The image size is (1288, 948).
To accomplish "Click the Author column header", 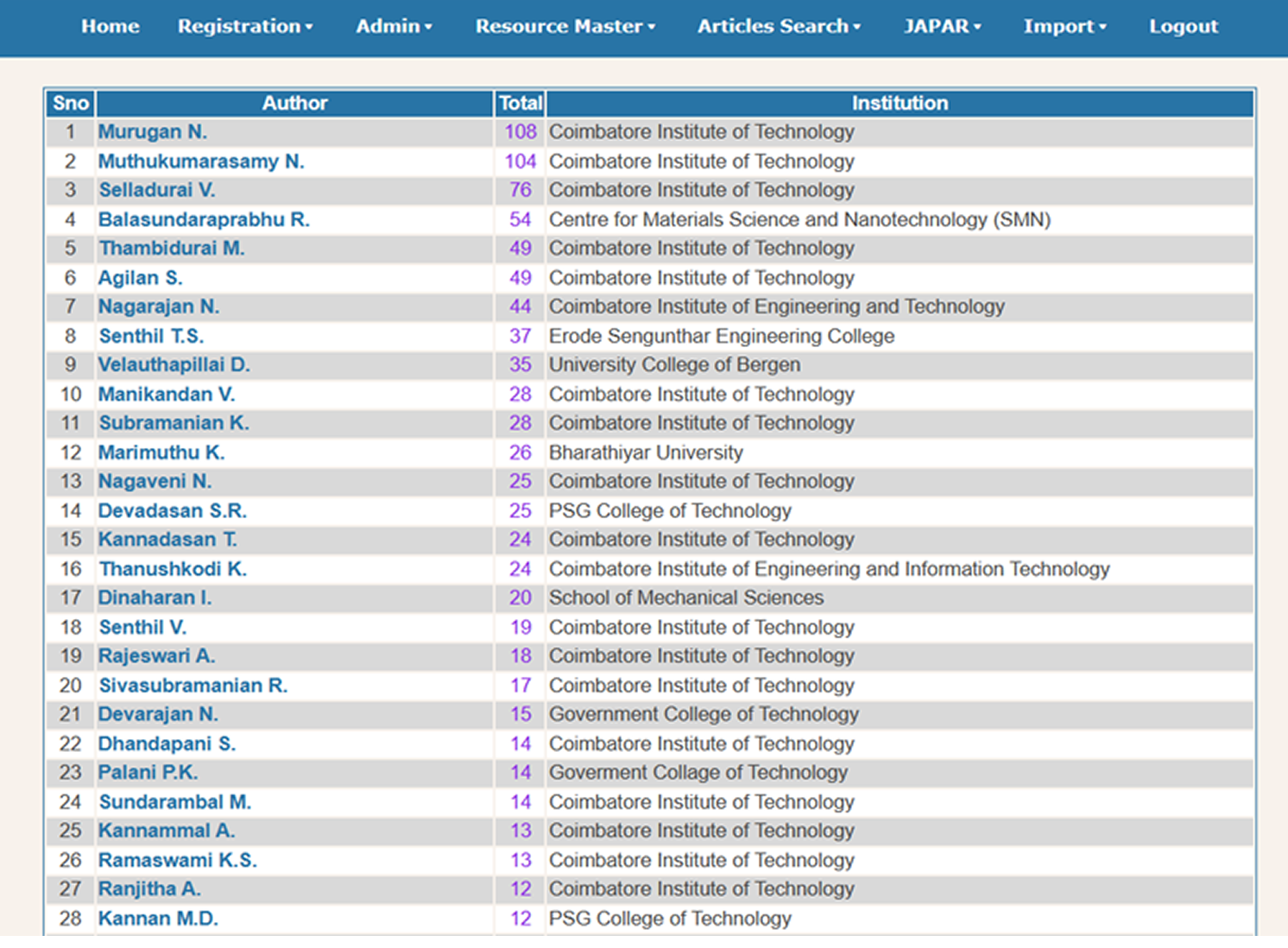I will click(294, 104).
